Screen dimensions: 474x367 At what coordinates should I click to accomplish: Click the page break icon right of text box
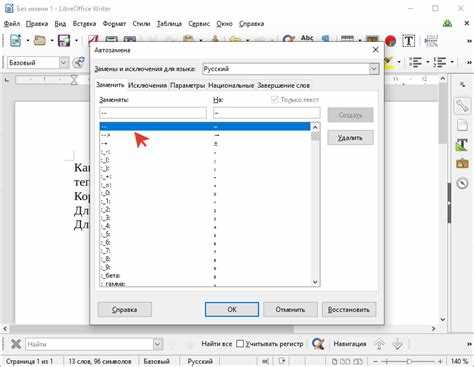click(431, 41)
